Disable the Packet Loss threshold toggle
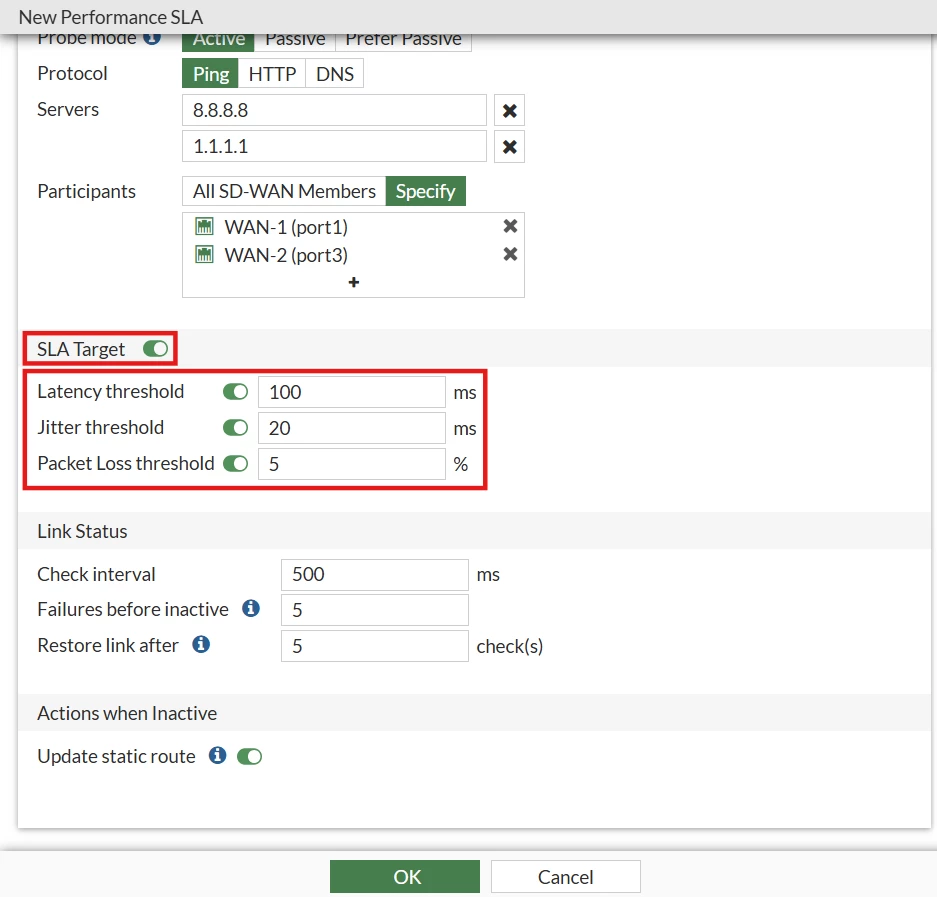Screen dimensions: 937x897 point(235,463)
